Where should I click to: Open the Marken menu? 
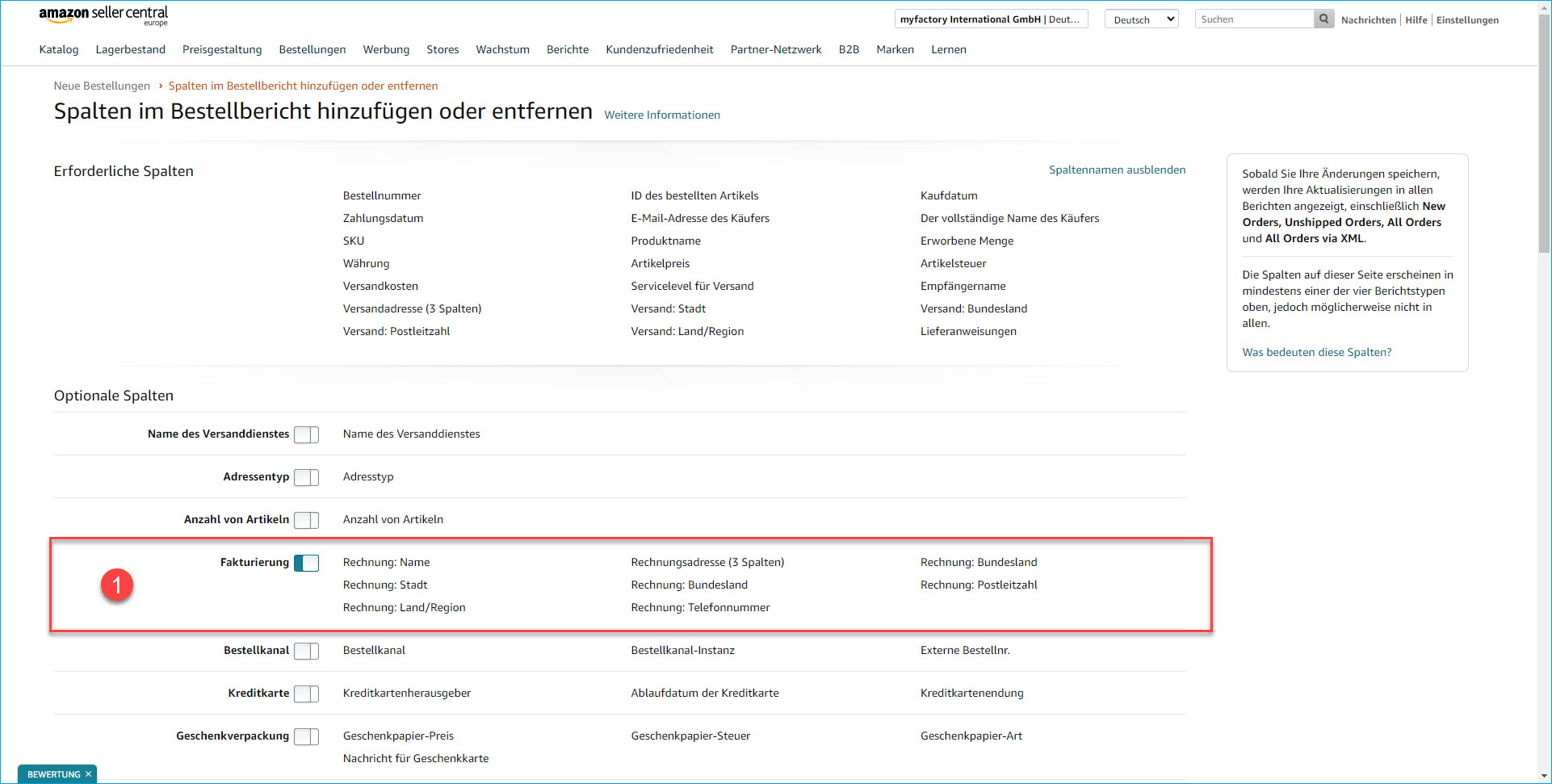(895, 49)
